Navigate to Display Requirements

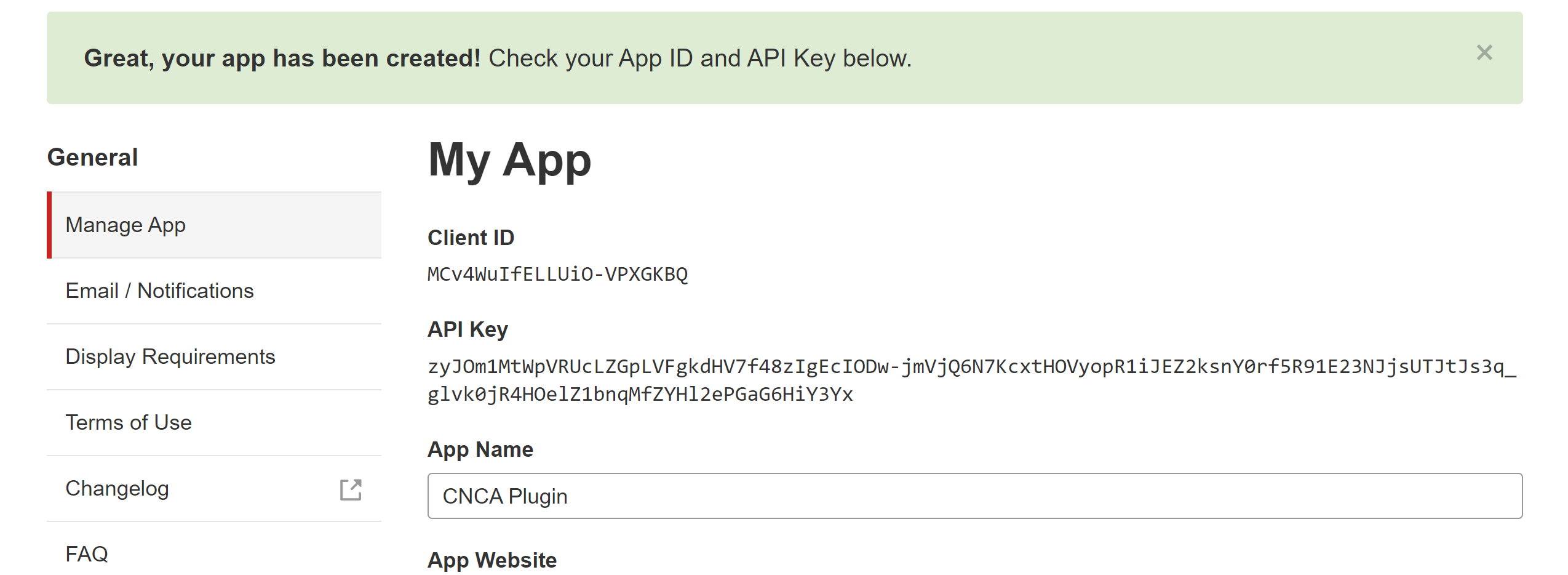(x=171, y=356)
